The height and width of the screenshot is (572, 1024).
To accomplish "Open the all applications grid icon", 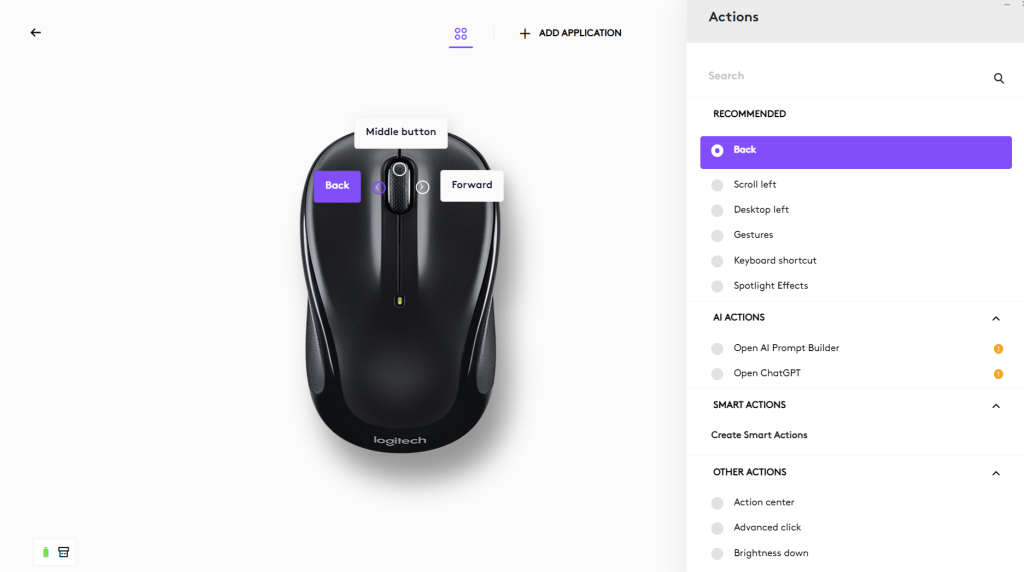I will tap(460, 33).
